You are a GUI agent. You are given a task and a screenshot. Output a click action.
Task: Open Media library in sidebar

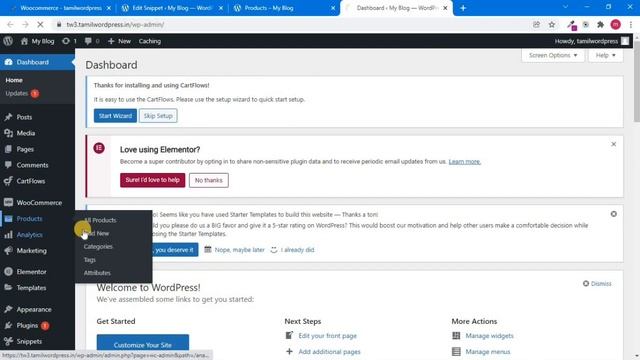pos(26,133)
